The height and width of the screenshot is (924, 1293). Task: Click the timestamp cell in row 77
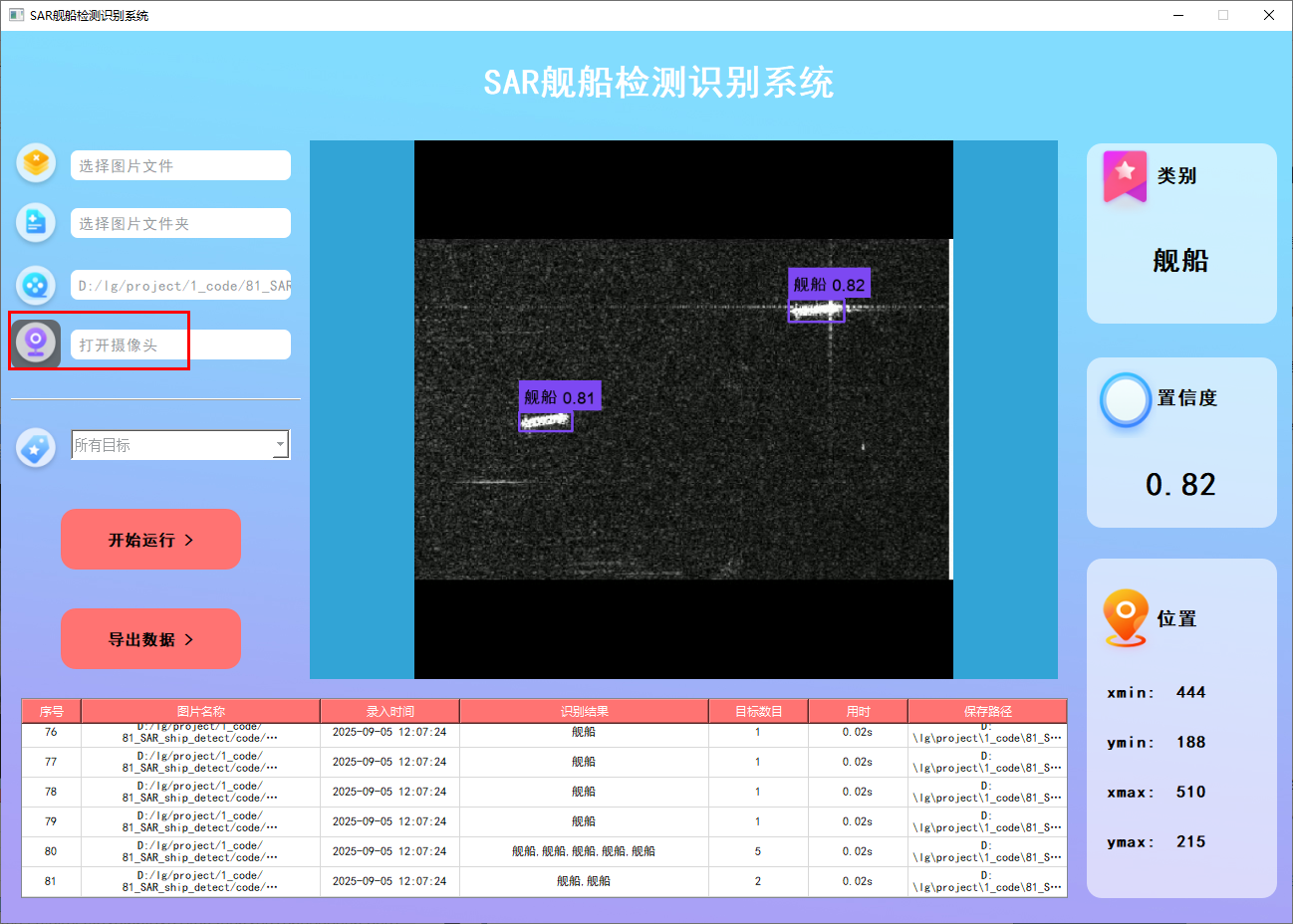tap(389, 762)
